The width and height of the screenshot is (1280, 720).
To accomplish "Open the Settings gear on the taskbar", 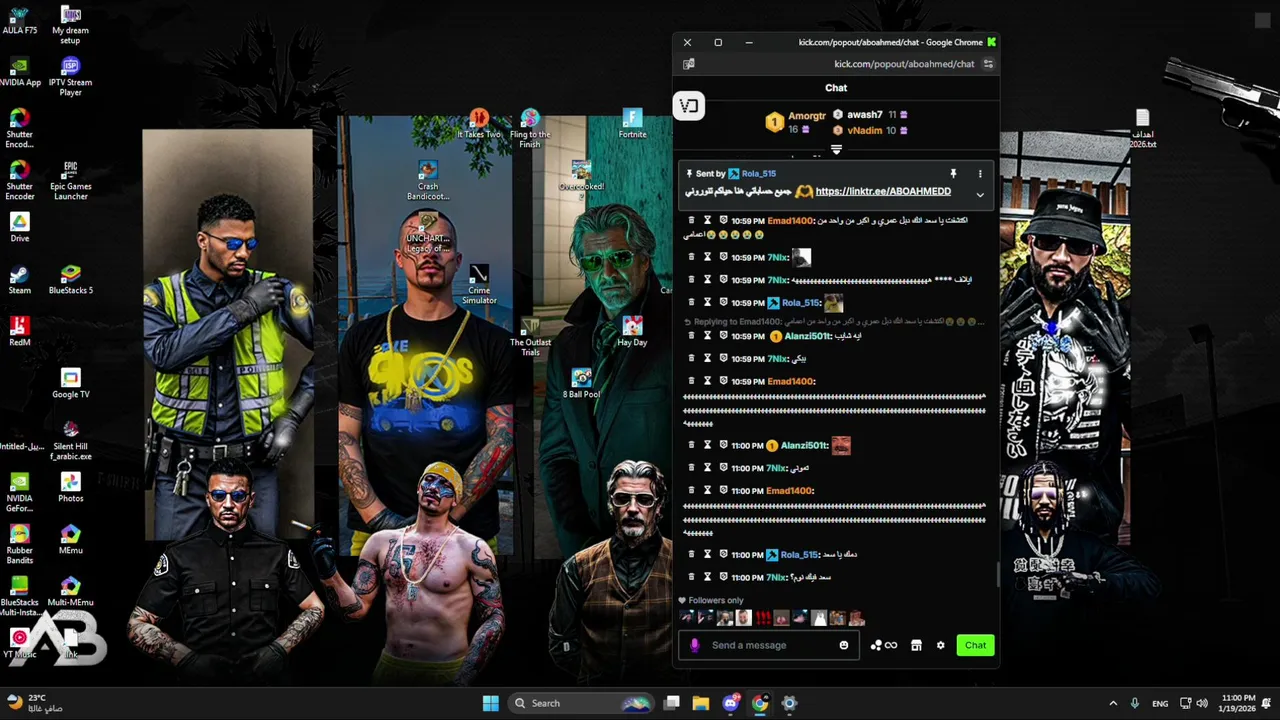I will pos(789,703).
